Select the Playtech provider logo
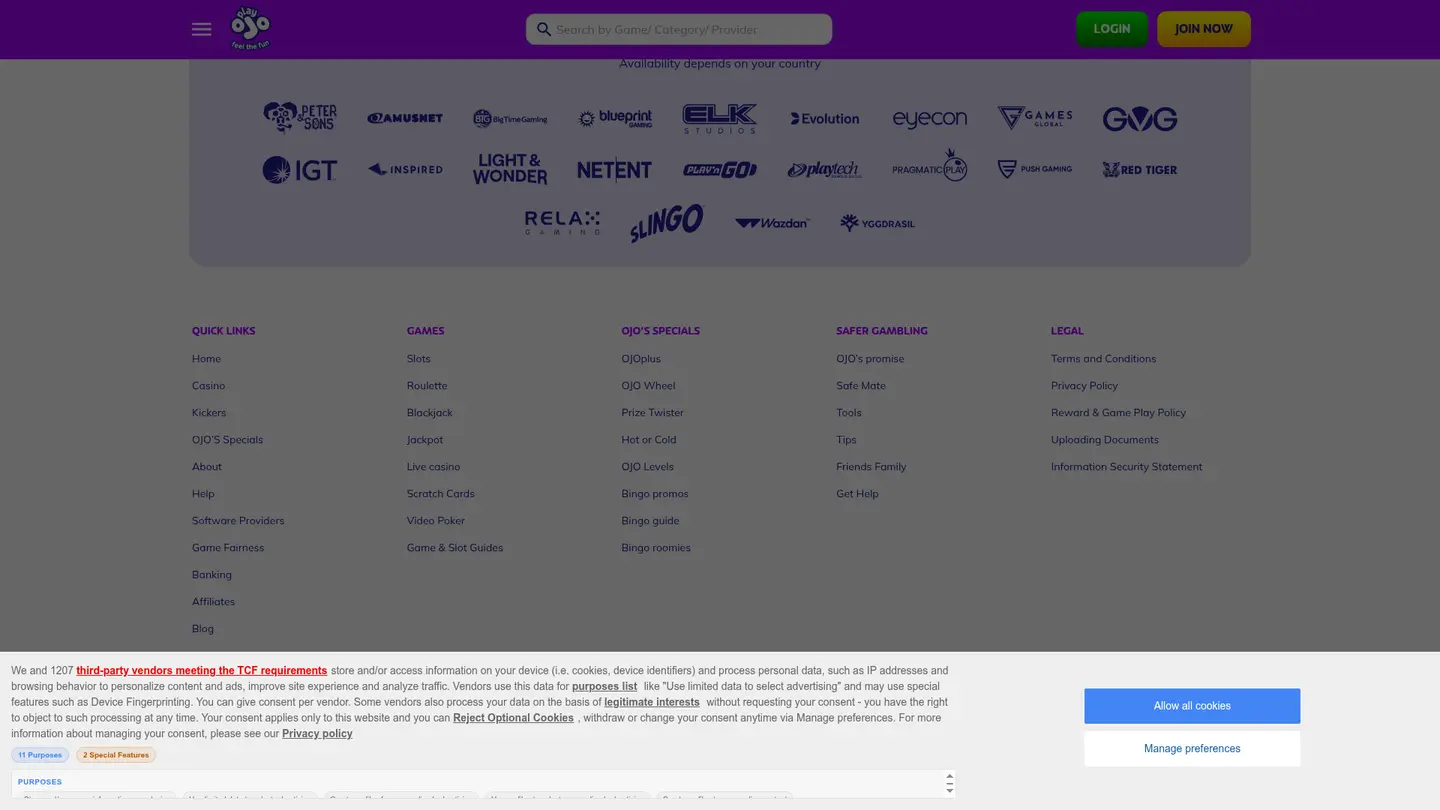The height and width of the screenshot is (810, 1440). tap(825, 170)
